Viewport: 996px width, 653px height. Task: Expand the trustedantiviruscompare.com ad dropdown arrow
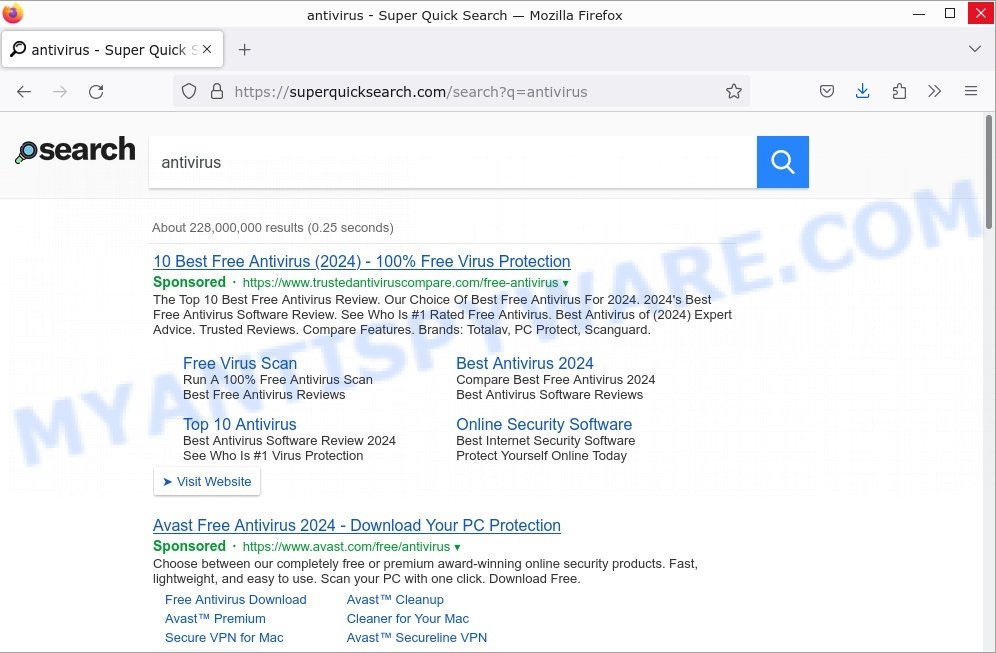[565, 283]
